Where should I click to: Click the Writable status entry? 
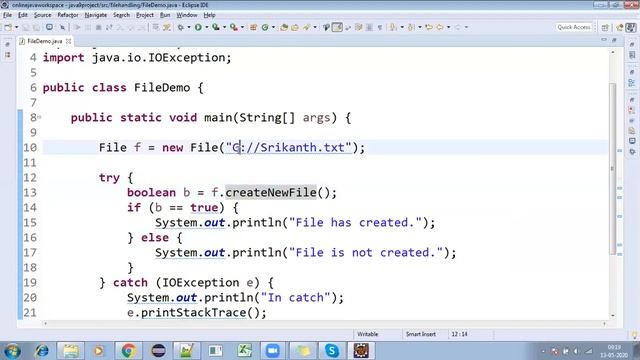[x=367, y=334]
